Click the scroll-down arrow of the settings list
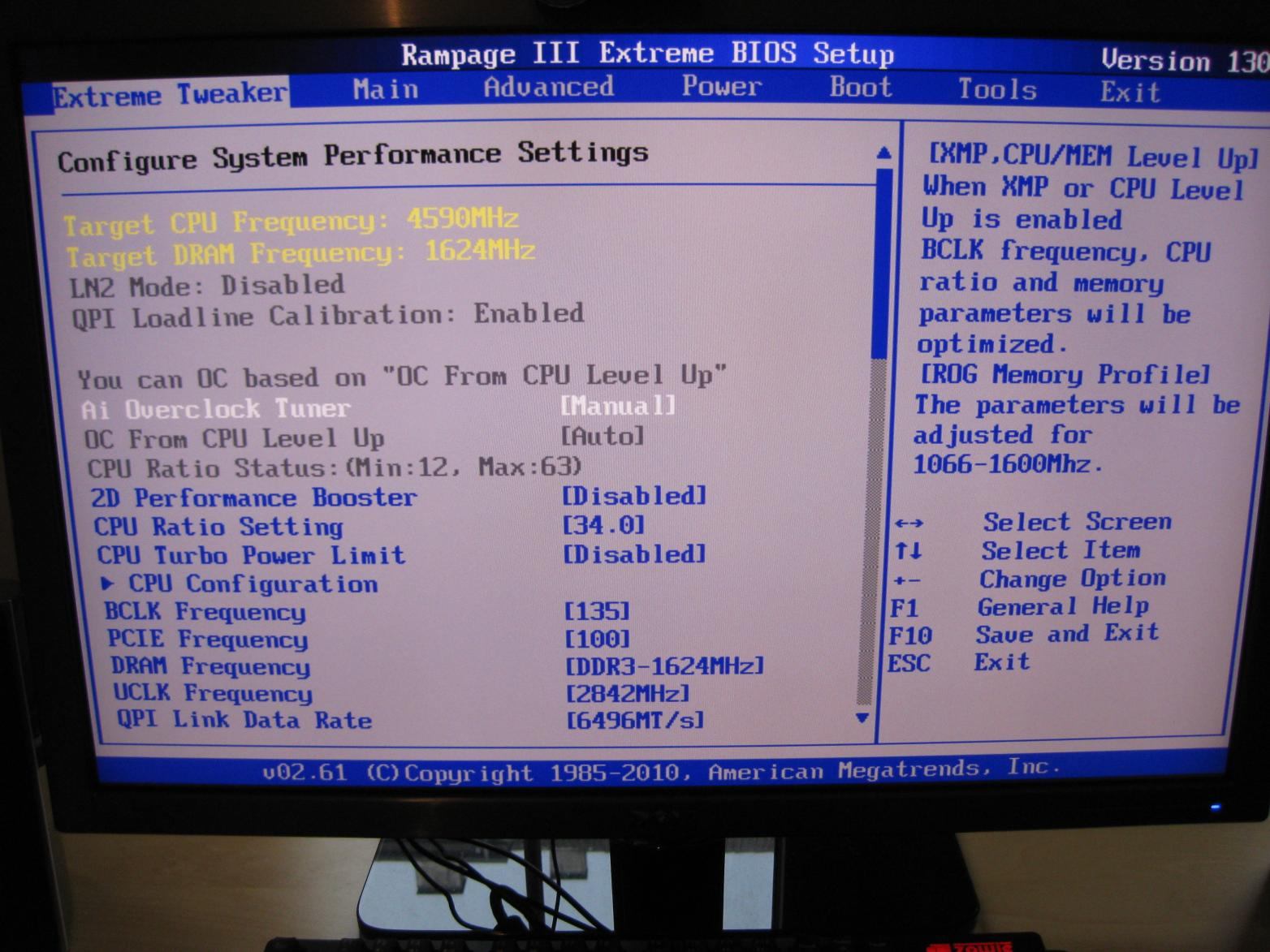1270x952 pixels. click(862, 717)
